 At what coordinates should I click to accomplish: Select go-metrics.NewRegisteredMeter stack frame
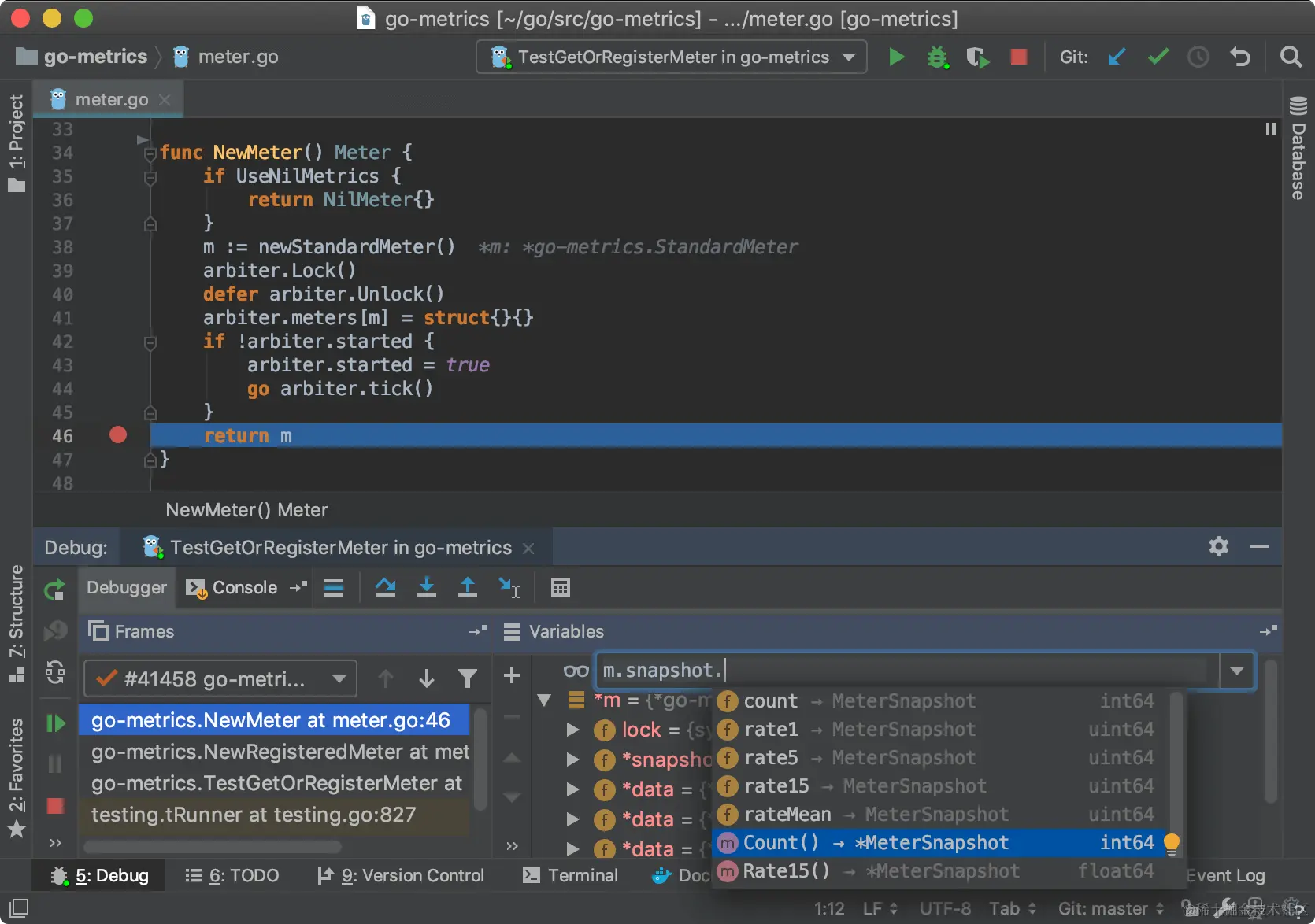pyautogui.click(x=280, y=752)
